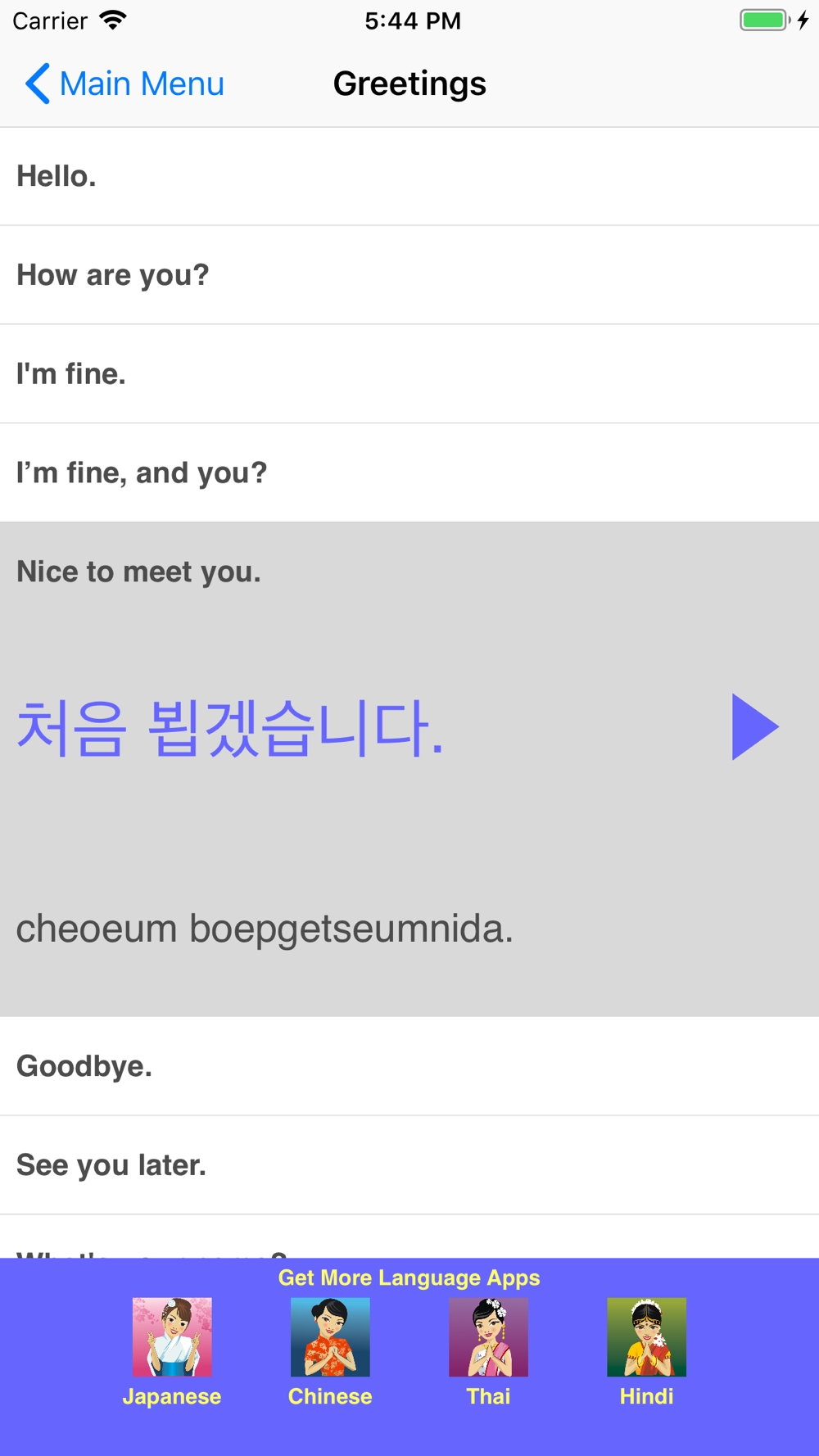Select the I'm fine, and you? row
The image size is (819, 1456).
tap(409, 473)
